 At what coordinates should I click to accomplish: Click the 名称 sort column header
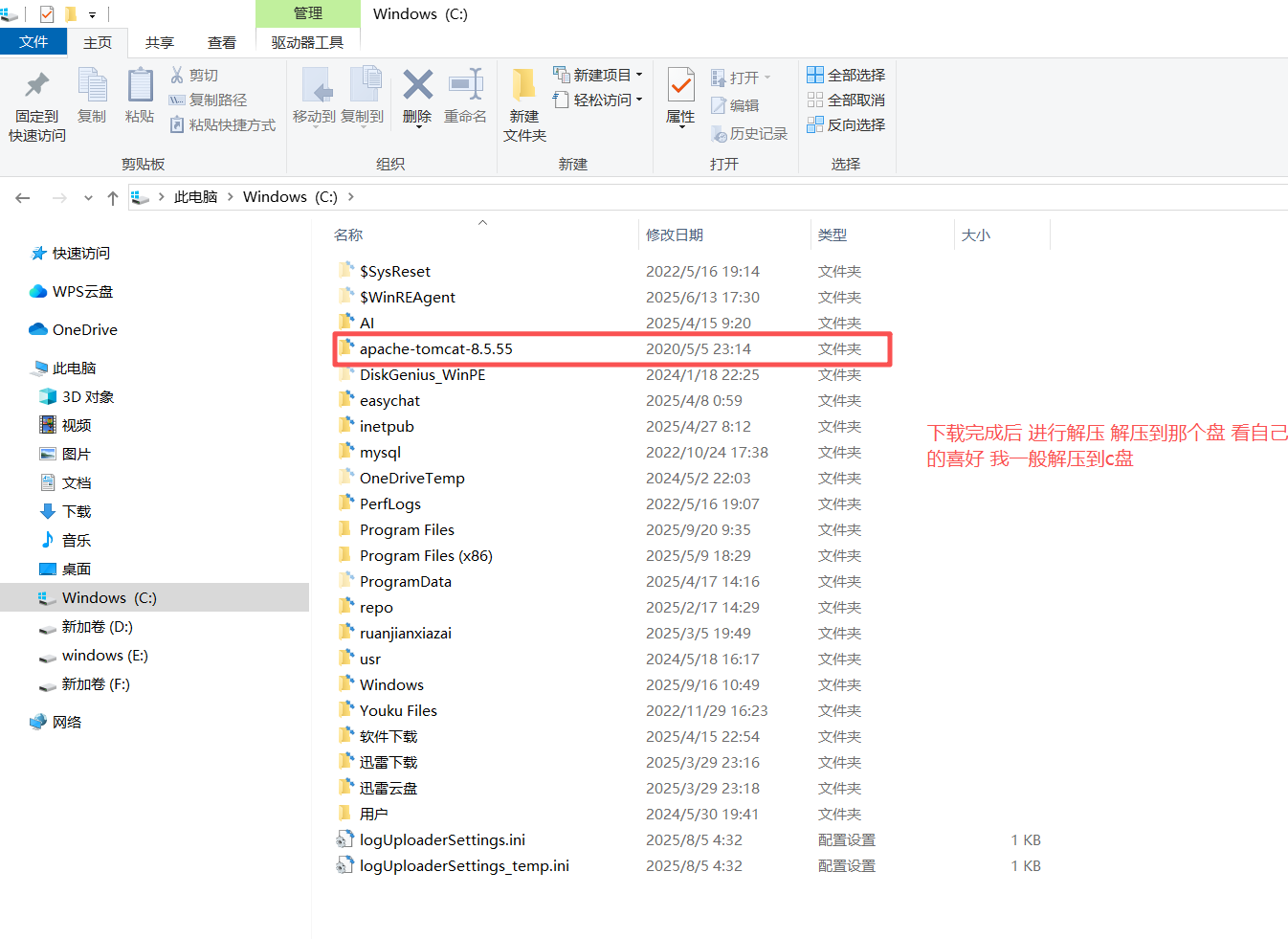point(348,235)
